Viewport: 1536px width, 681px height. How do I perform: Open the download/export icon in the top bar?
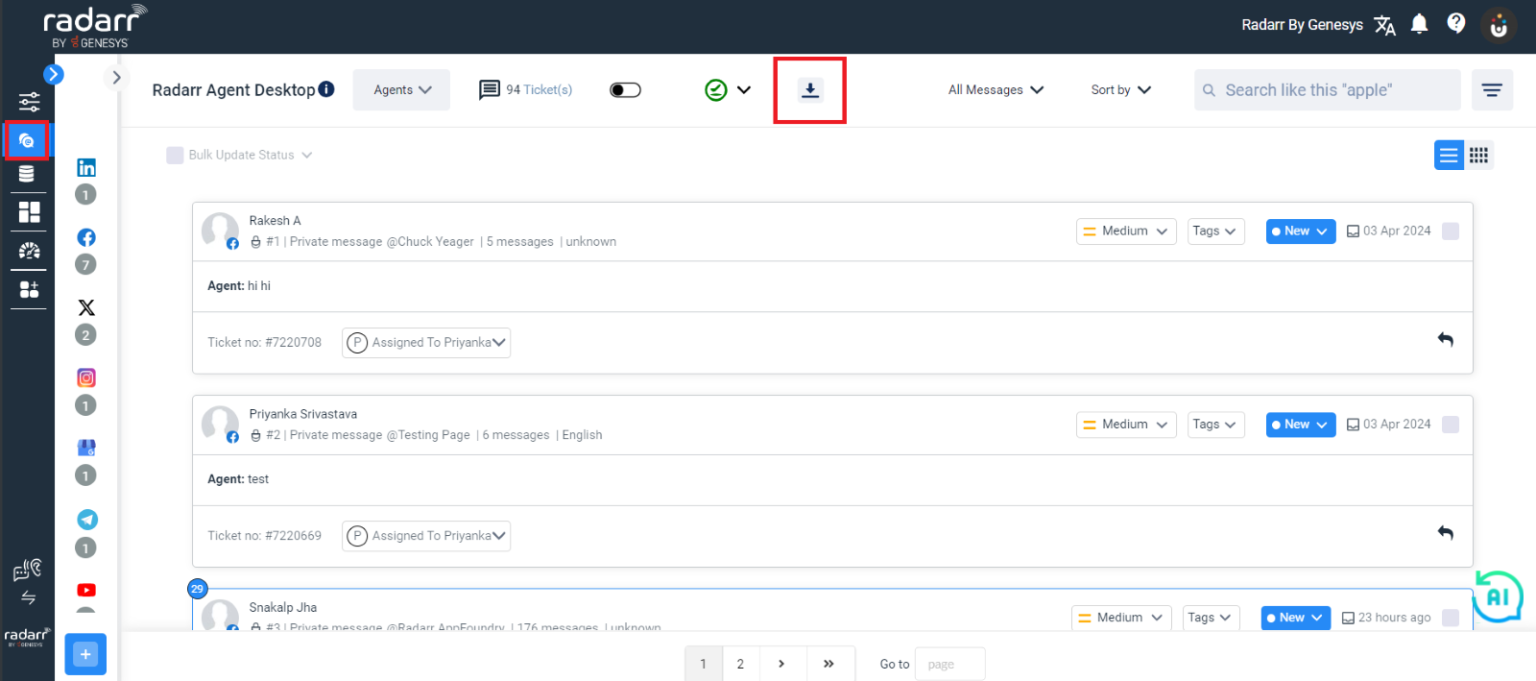(809, 90)
